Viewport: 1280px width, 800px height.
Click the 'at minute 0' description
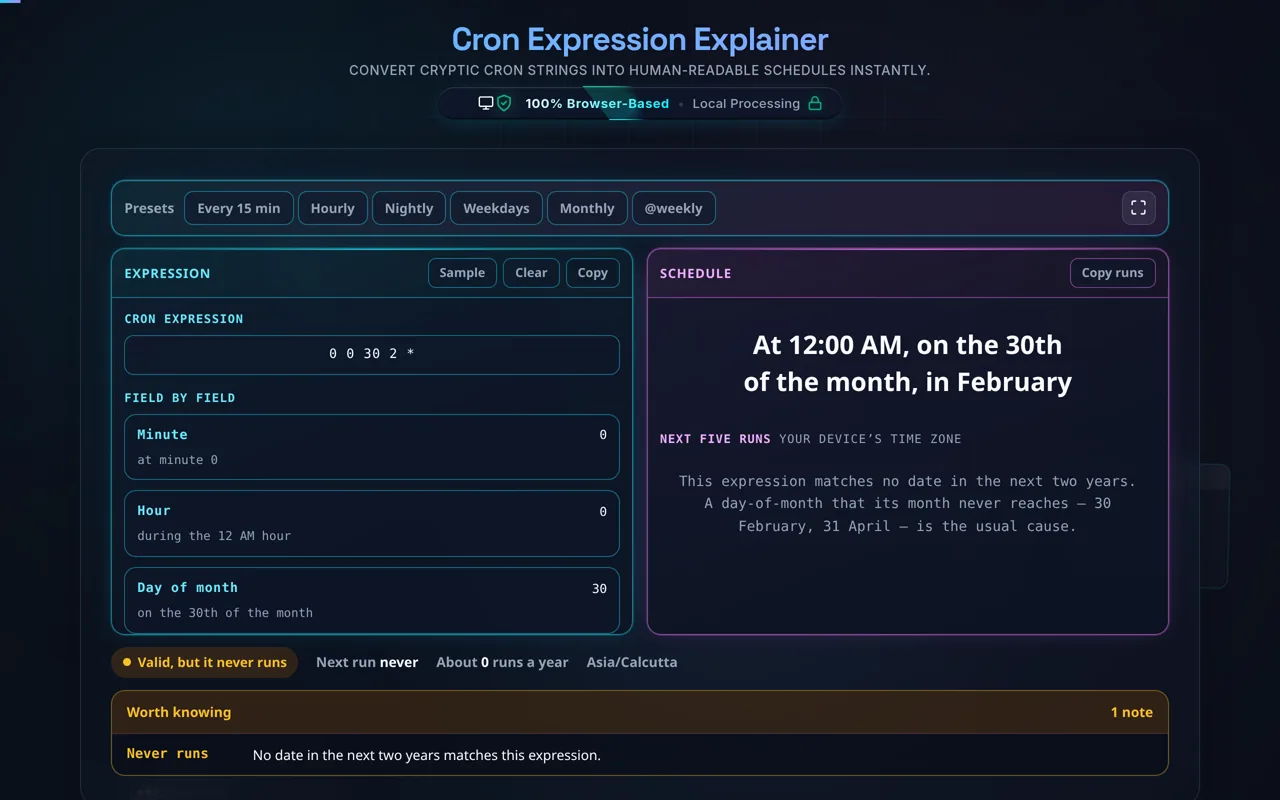click(x=177, y=460)
